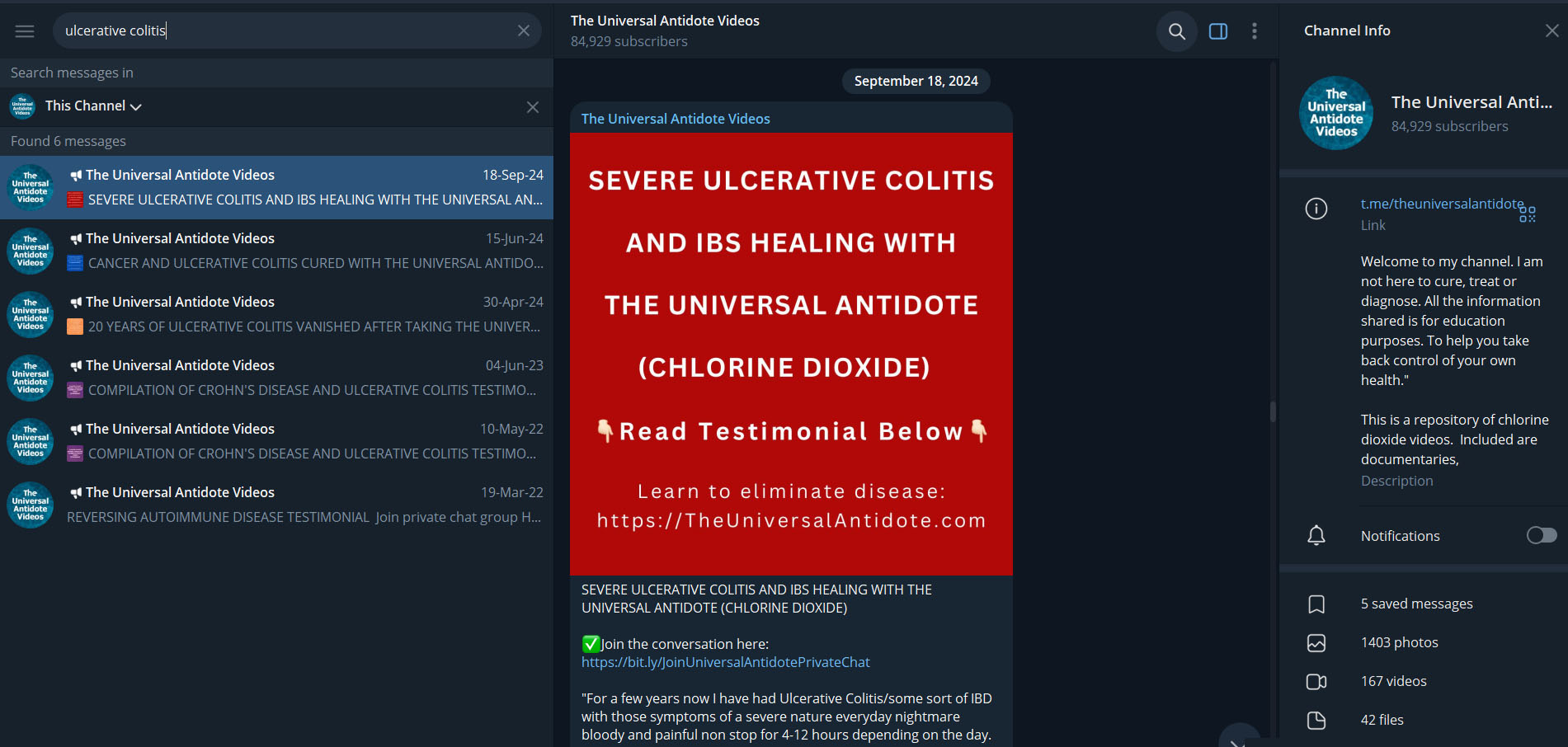Click the t.me/theuniversalantidote channel link
Screen dimensions: 1568x747
[x=1441, y=204]
